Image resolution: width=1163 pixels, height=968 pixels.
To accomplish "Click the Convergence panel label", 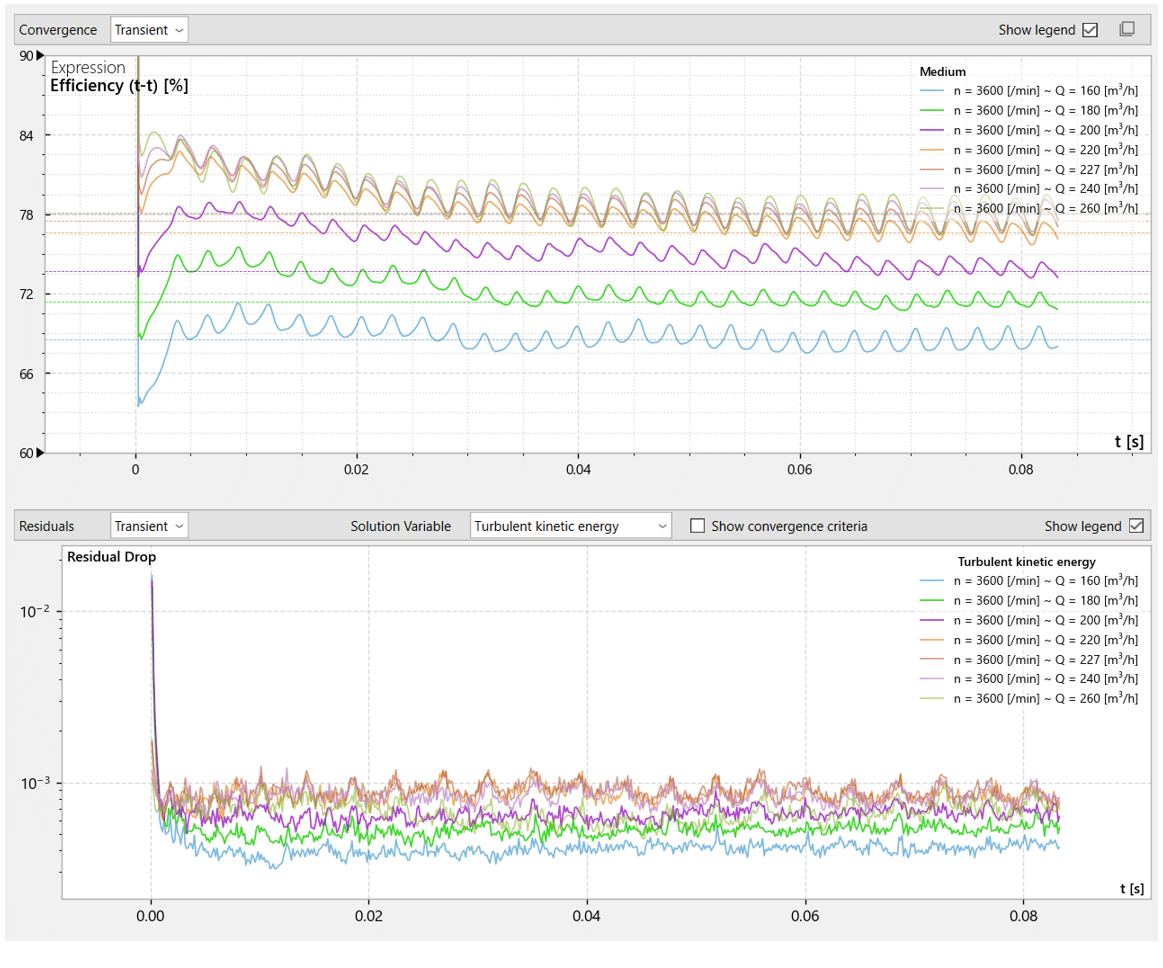I will click(58, 30).
